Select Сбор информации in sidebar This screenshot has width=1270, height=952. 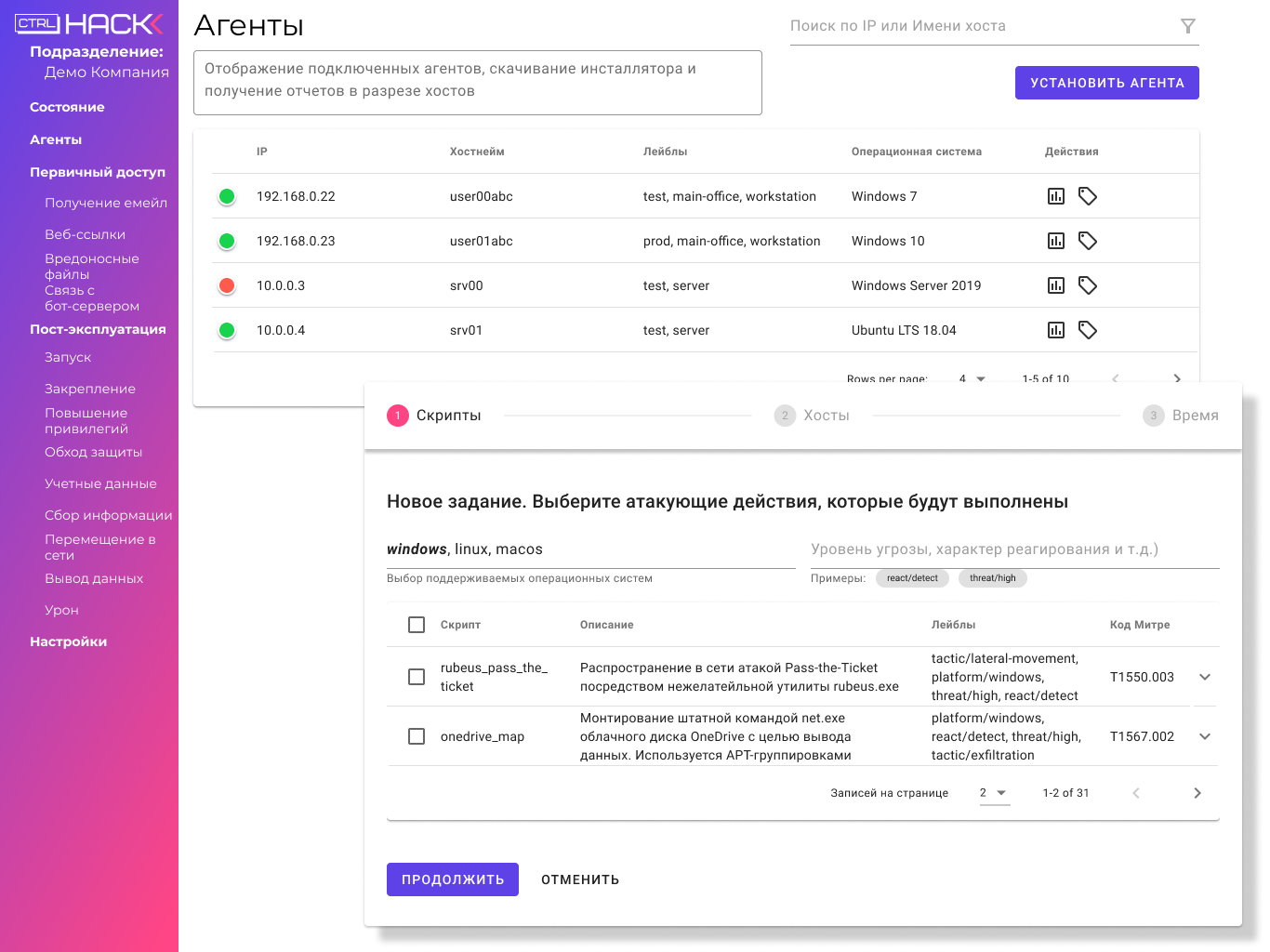point(109,515)
